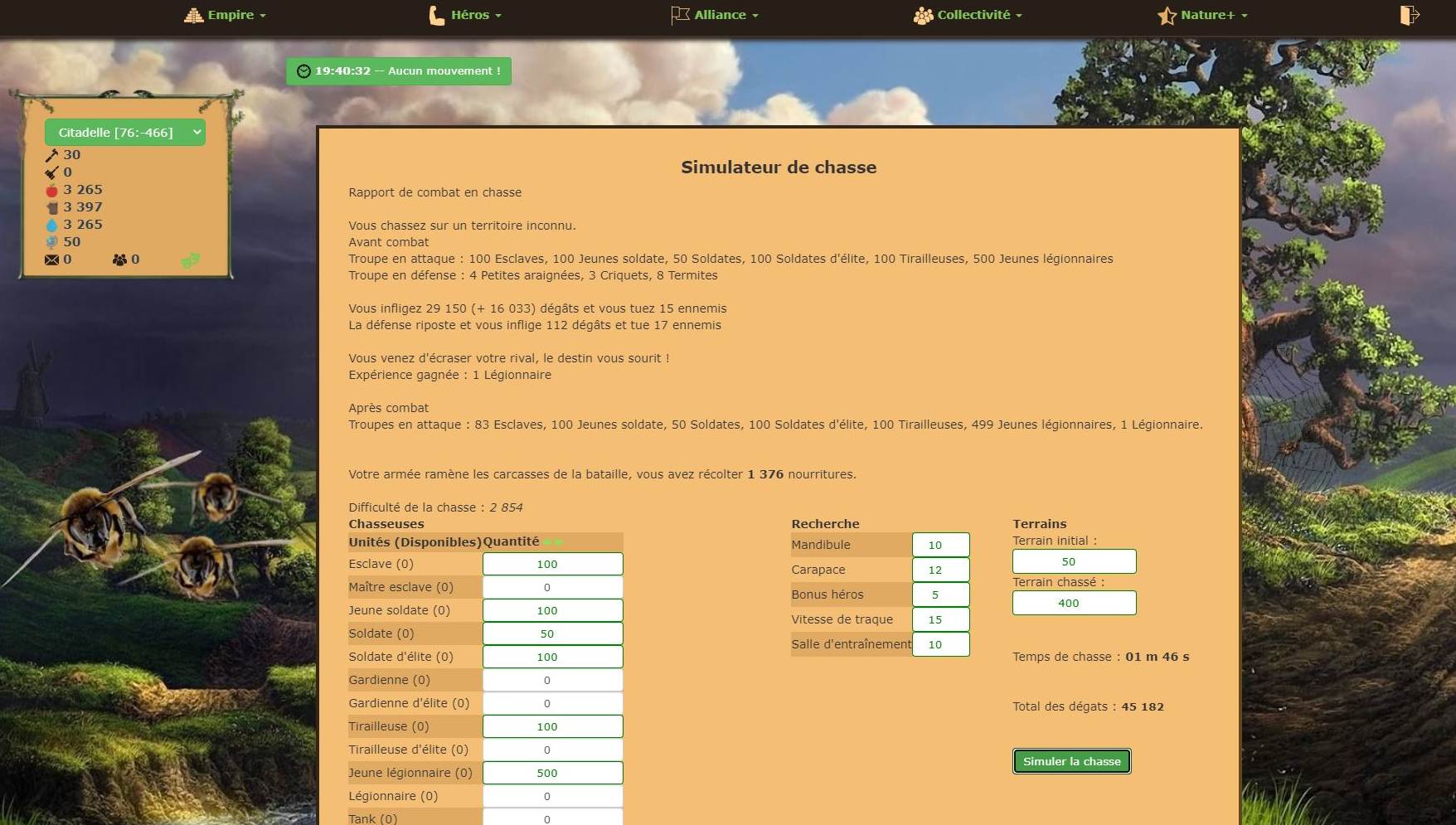Open the Alliance menu

[715, 15]
